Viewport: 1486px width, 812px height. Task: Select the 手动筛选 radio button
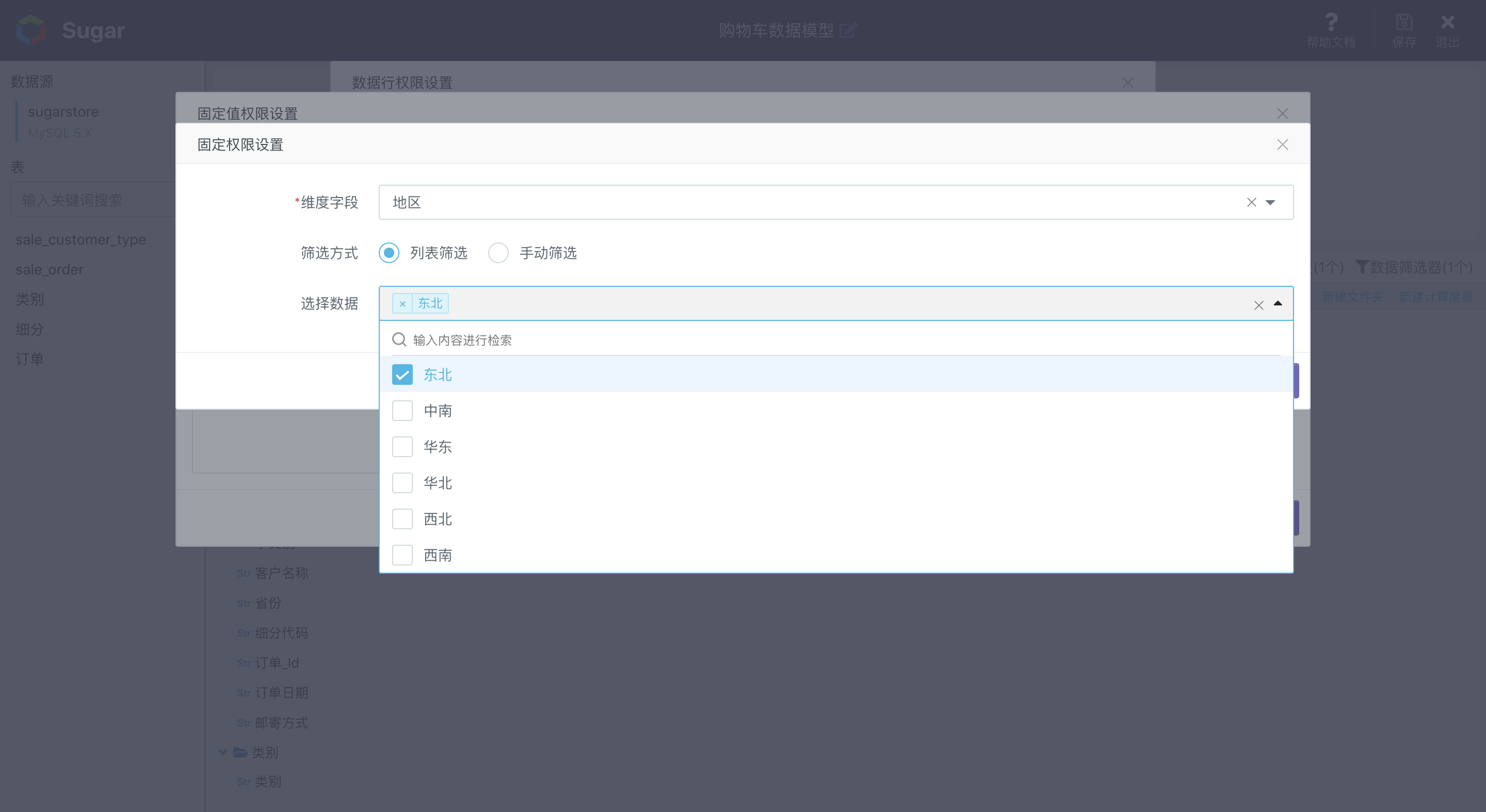click(x=498, y=253)
